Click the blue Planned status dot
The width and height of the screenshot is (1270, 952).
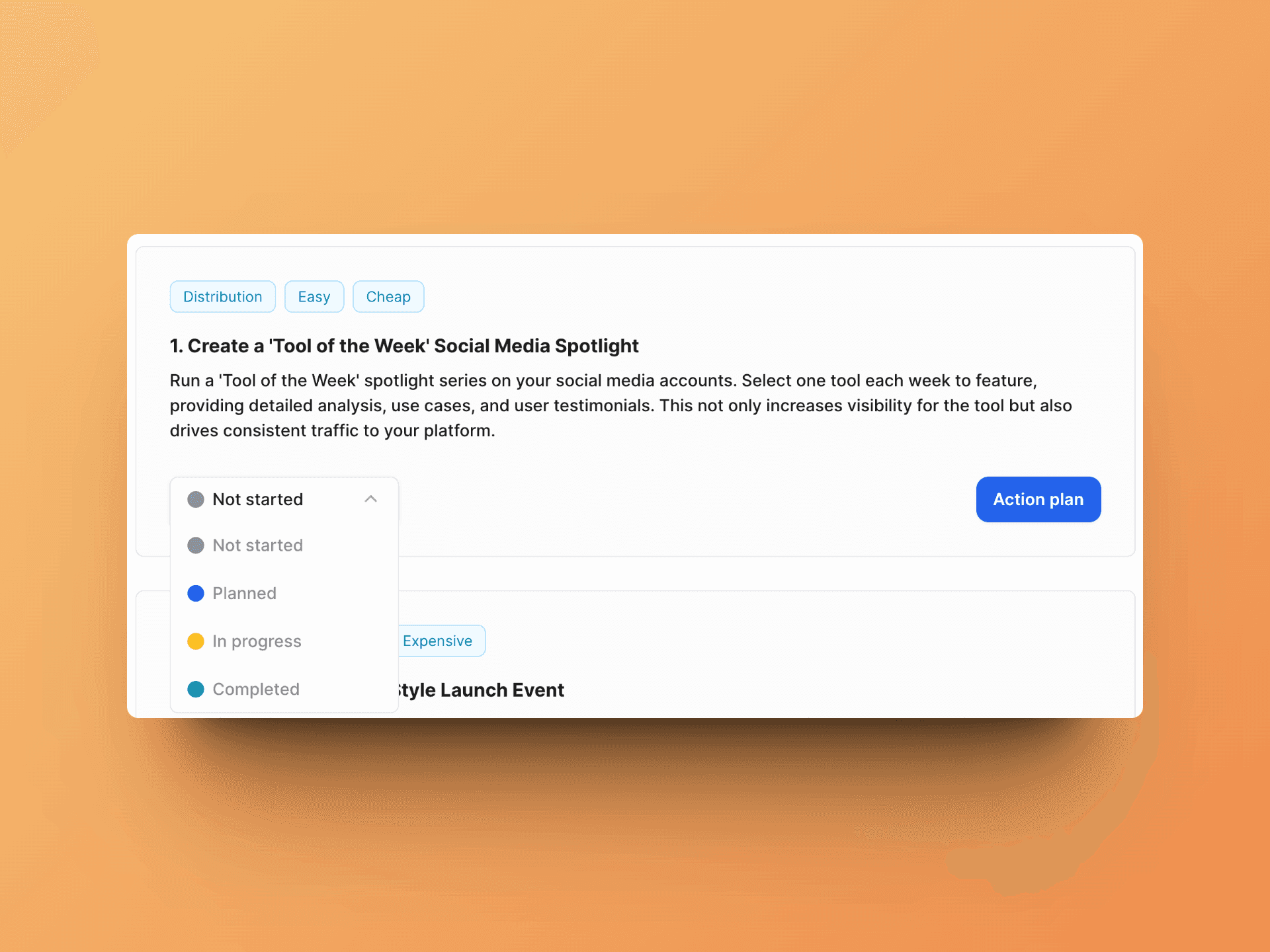196,593
